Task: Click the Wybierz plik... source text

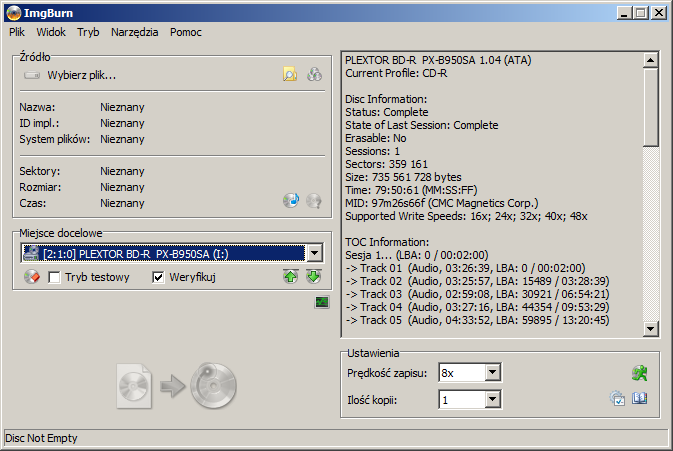Action: click(82, 76)
